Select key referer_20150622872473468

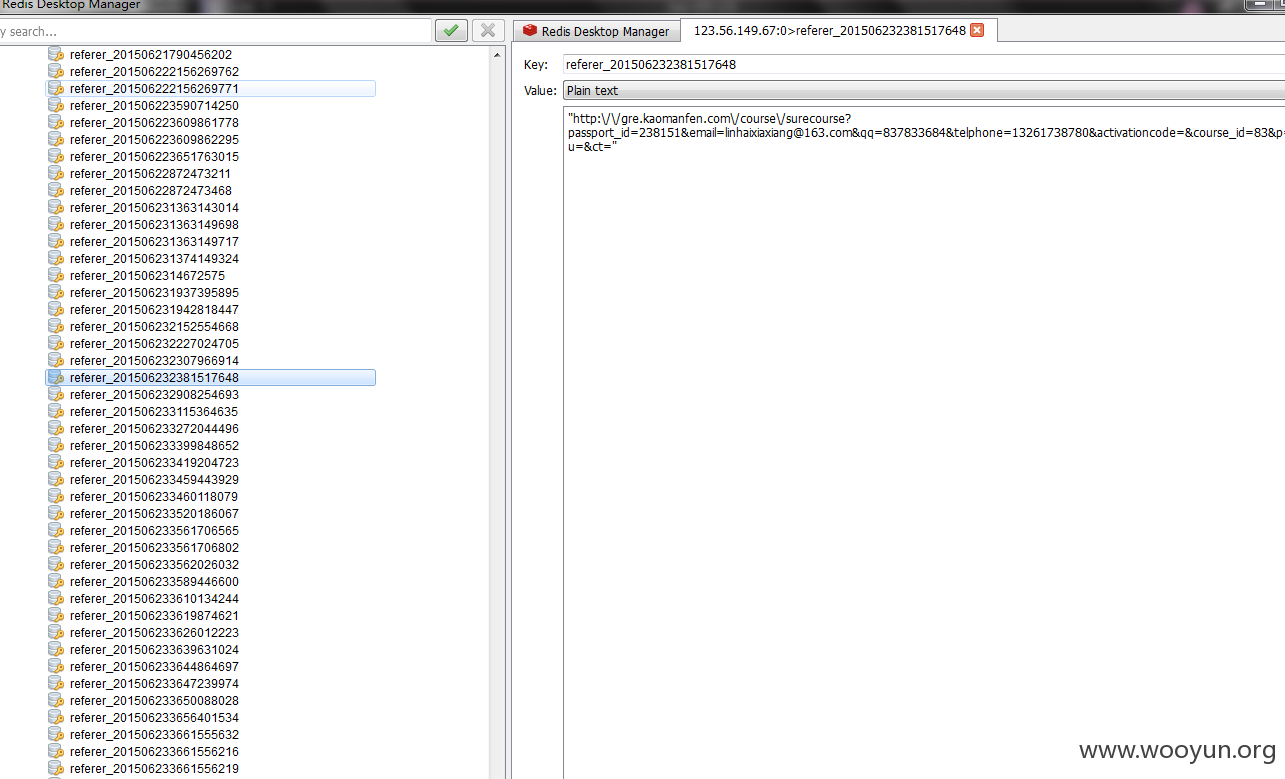[x=151, y=191]
